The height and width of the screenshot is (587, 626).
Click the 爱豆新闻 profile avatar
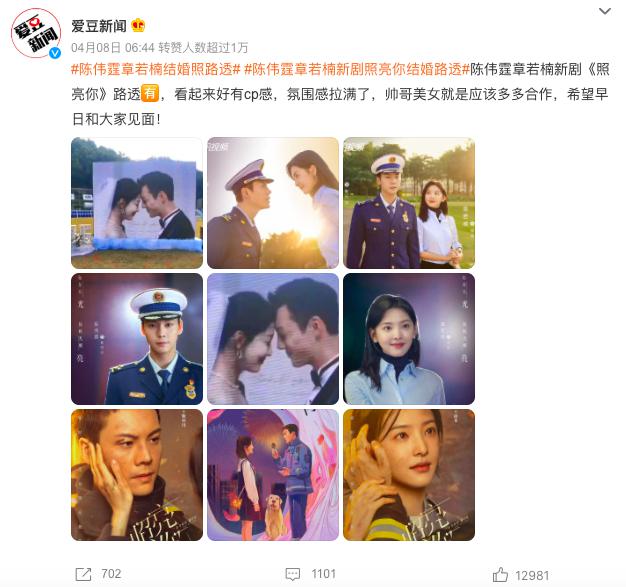[x=36, y=34]
